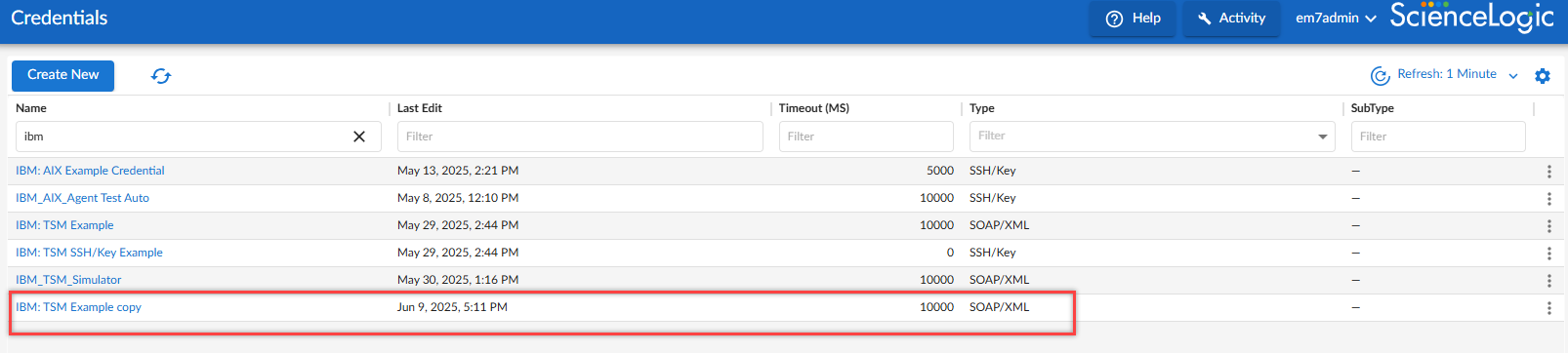Select the date Jun 9, 2025, 5:11 PM

[x=452, y=307]
